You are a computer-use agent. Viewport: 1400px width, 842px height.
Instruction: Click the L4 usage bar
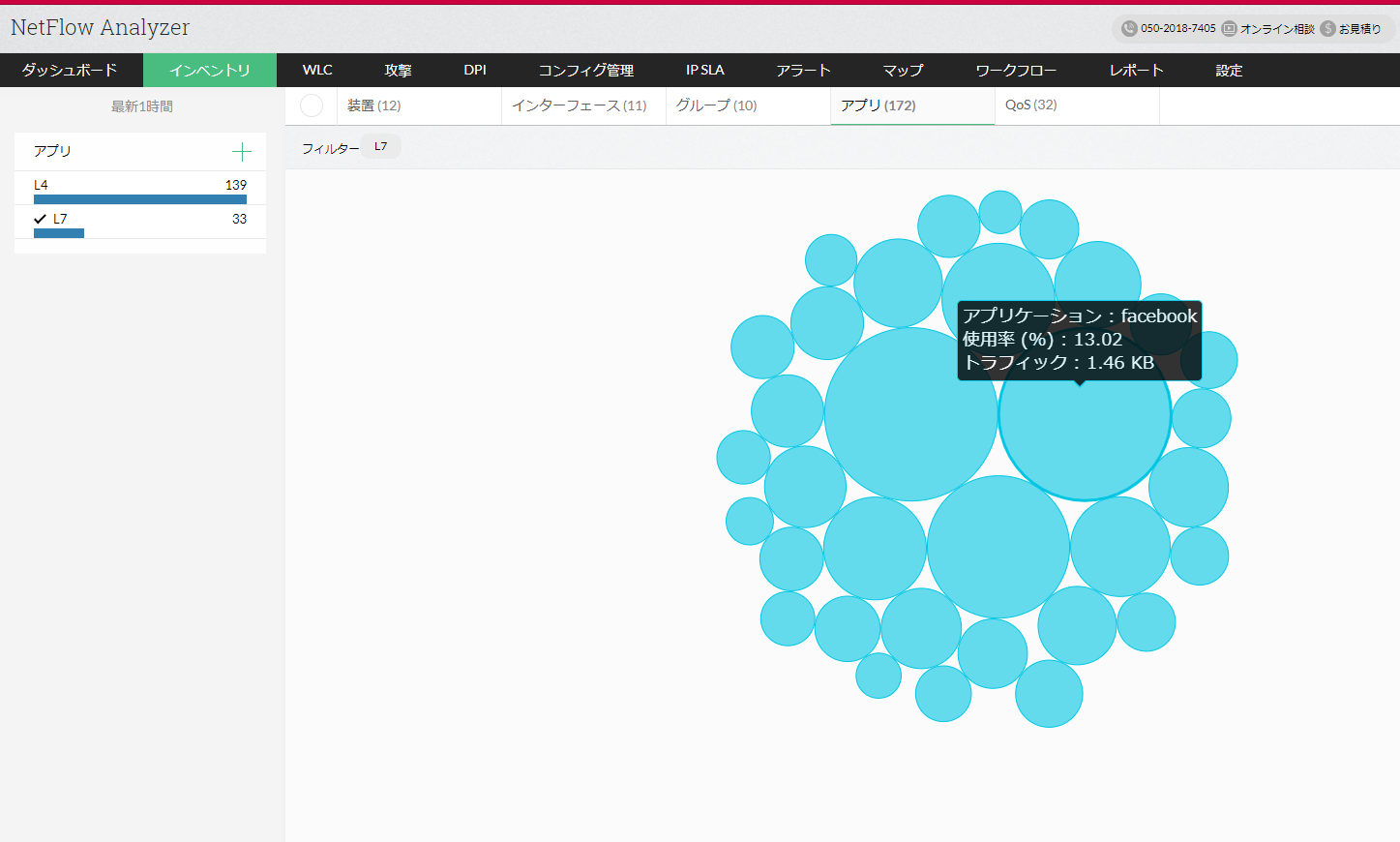[x=140, y=199]
